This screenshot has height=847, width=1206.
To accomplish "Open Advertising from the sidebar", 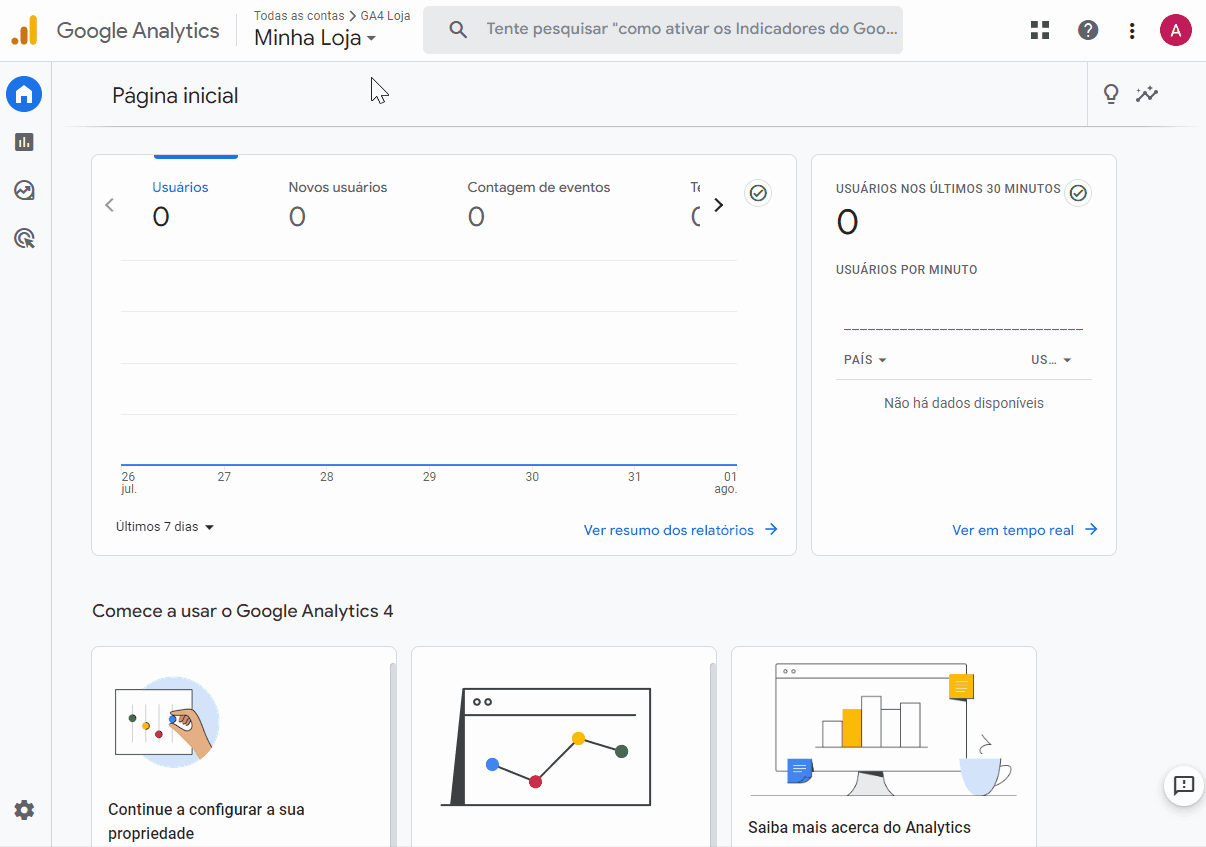I will pos(25,238).
